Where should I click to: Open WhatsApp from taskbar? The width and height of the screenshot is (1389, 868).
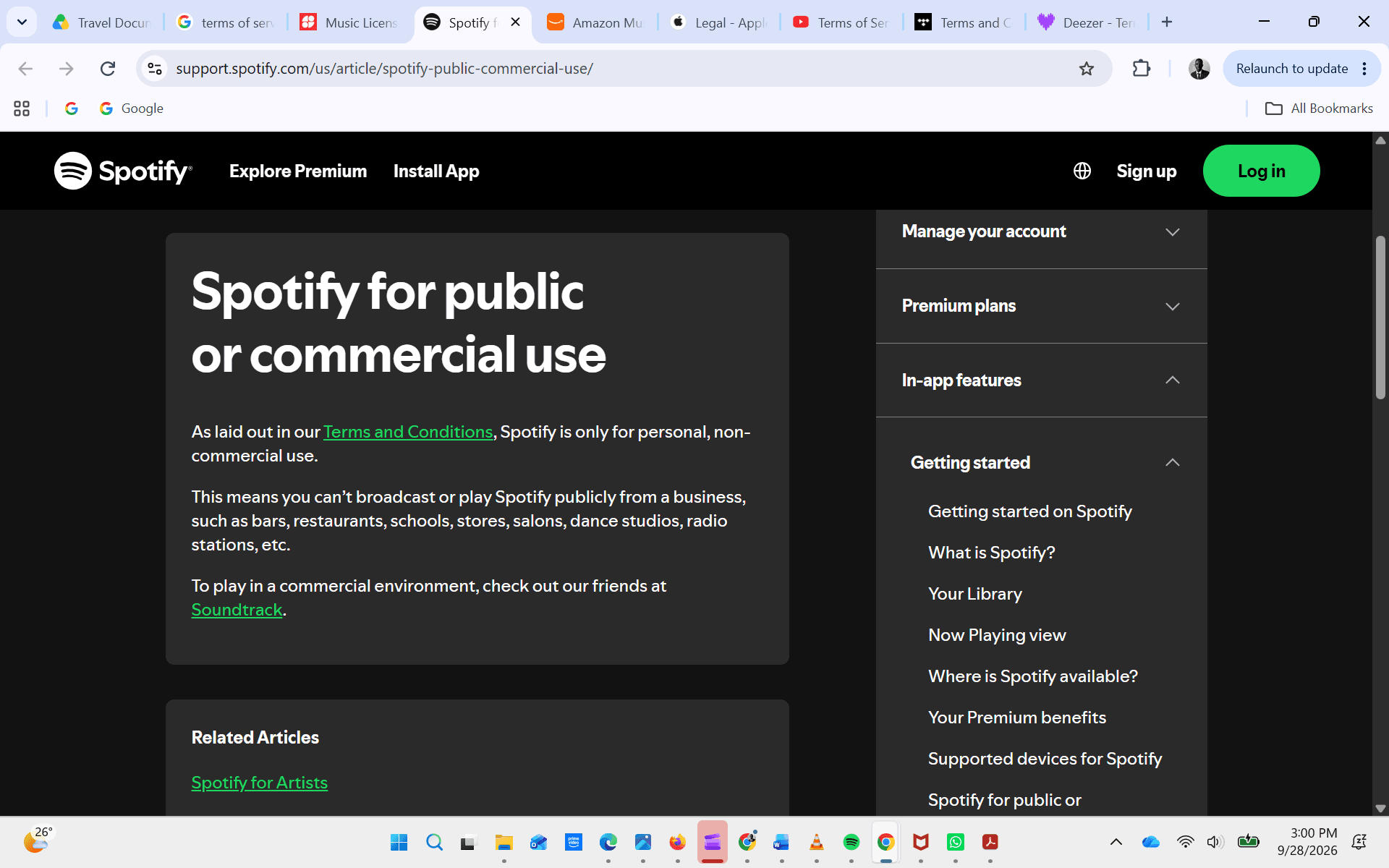tap(956, 842)
